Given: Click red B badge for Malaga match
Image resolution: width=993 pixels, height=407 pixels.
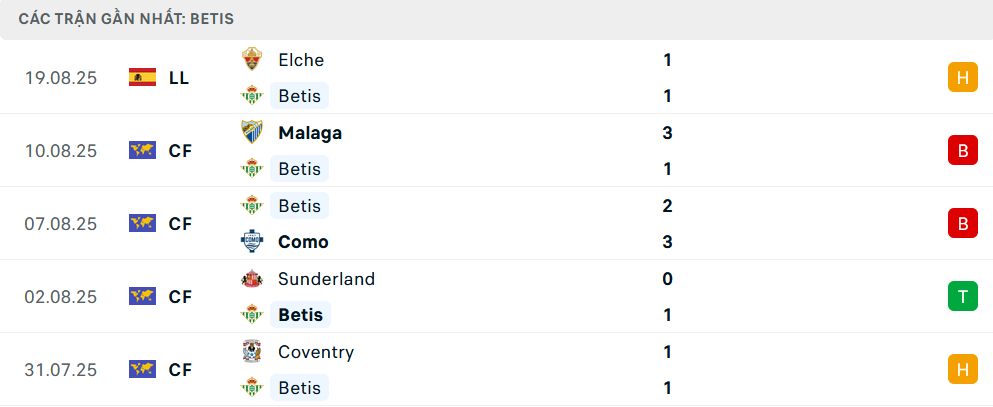Looking at the screenshot, I should pyautogui.click(x=962, y=151).
